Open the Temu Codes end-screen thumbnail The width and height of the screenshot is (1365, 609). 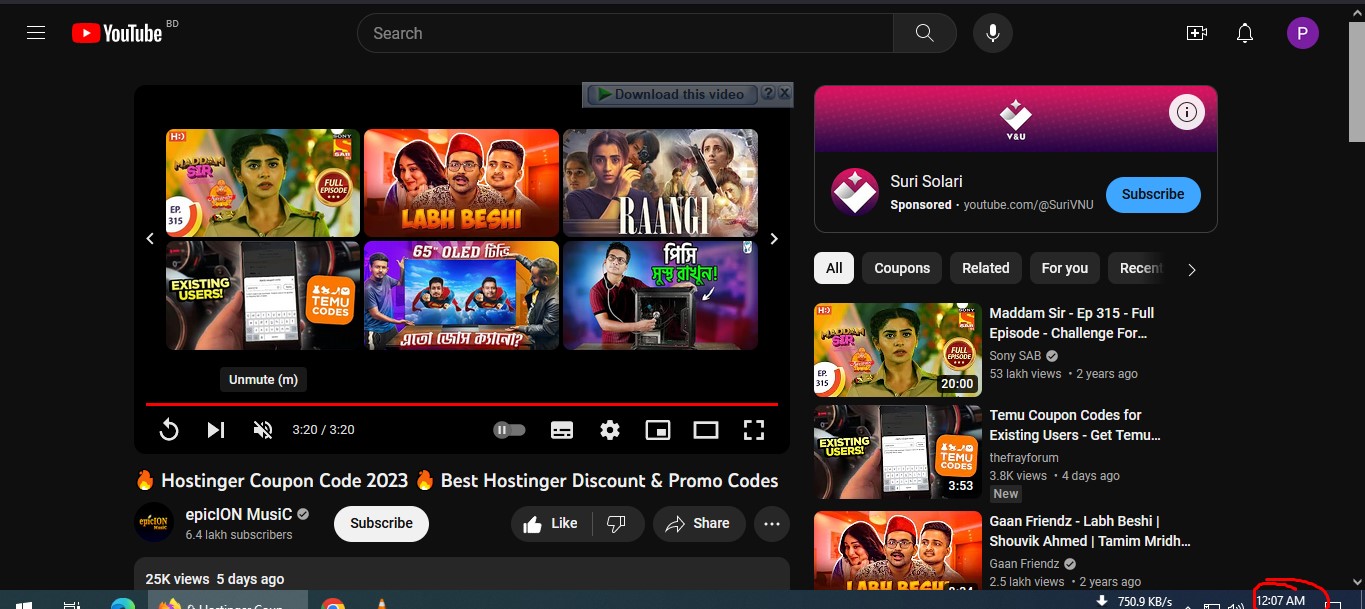(263, 295)
